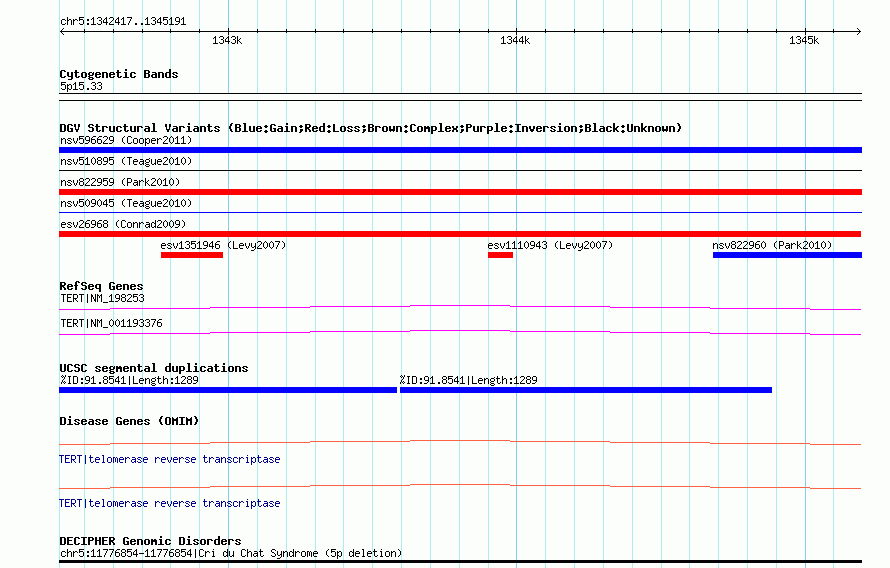Click the RefSeq Genes track title
Viewport: 890px width, 568px height.
tap(101, 286)
